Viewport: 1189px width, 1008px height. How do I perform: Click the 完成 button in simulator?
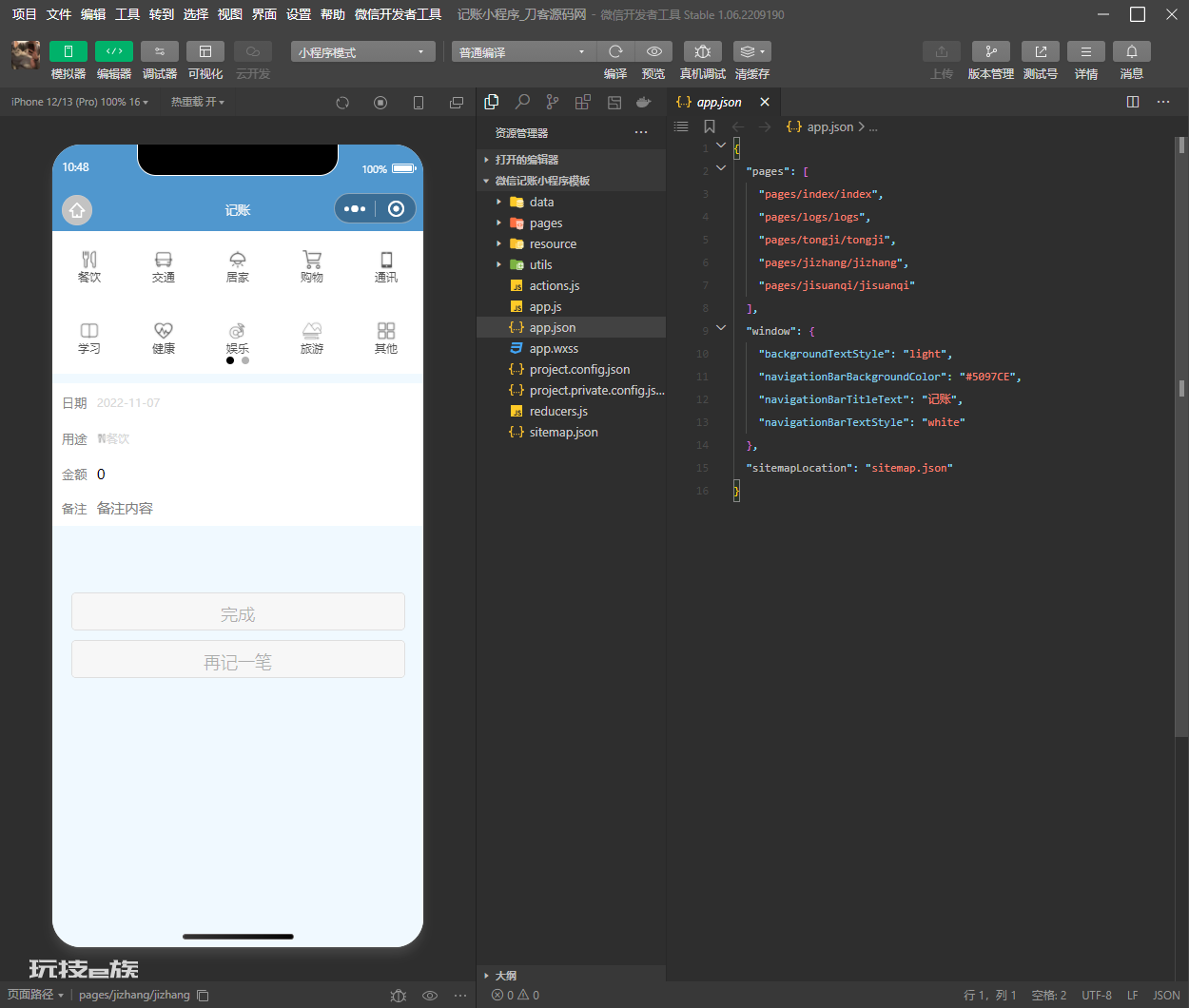238,611
